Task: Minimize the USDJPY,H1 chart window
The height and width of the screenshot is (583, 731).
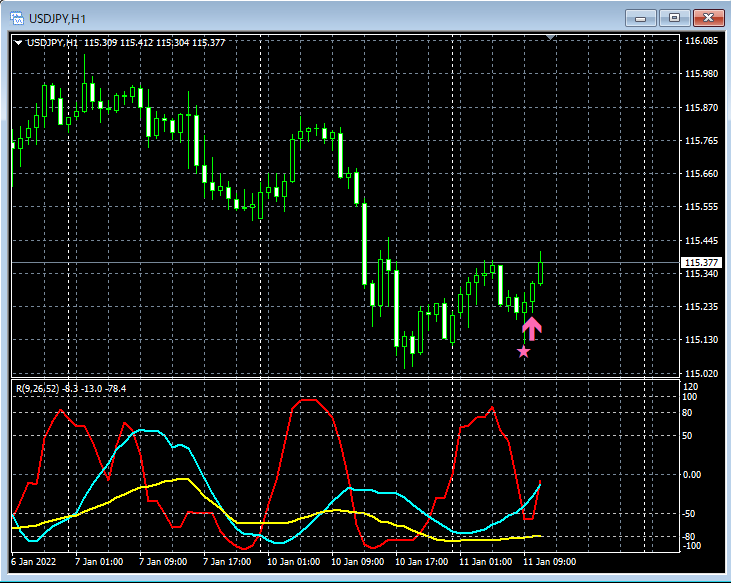Action: click(x=641, y=18)
